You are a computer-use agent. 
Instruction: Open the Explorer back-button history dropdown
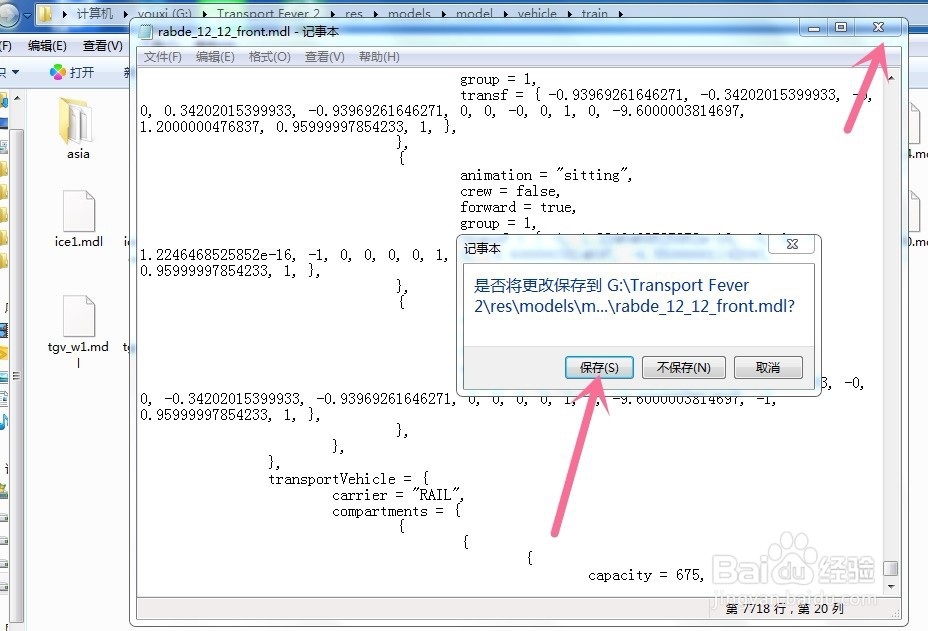coord(27,16)
